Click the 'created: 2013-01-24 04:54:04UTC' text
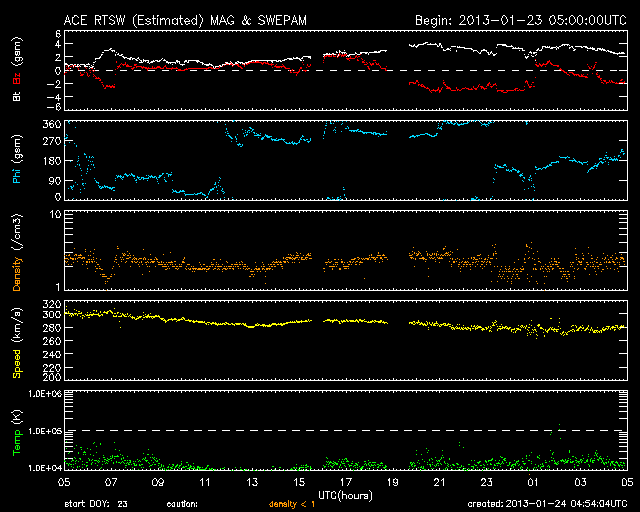The image size is (640, 512). 547,504
